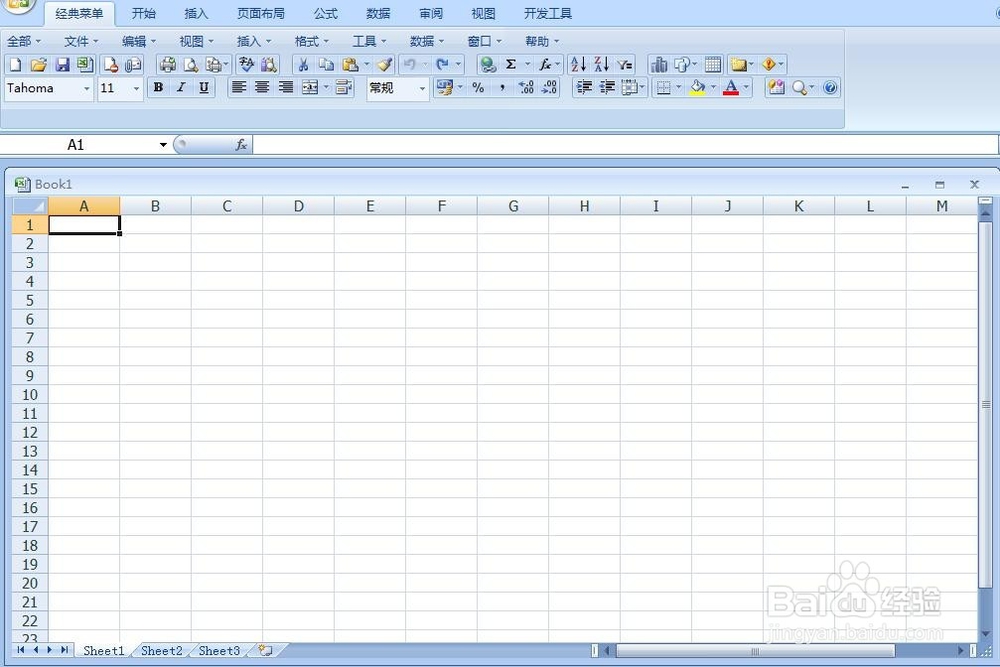The width and height of the screenshot is (1000, 667).
Task: Click the Print icon in toolbar
Action: [168, 64]
